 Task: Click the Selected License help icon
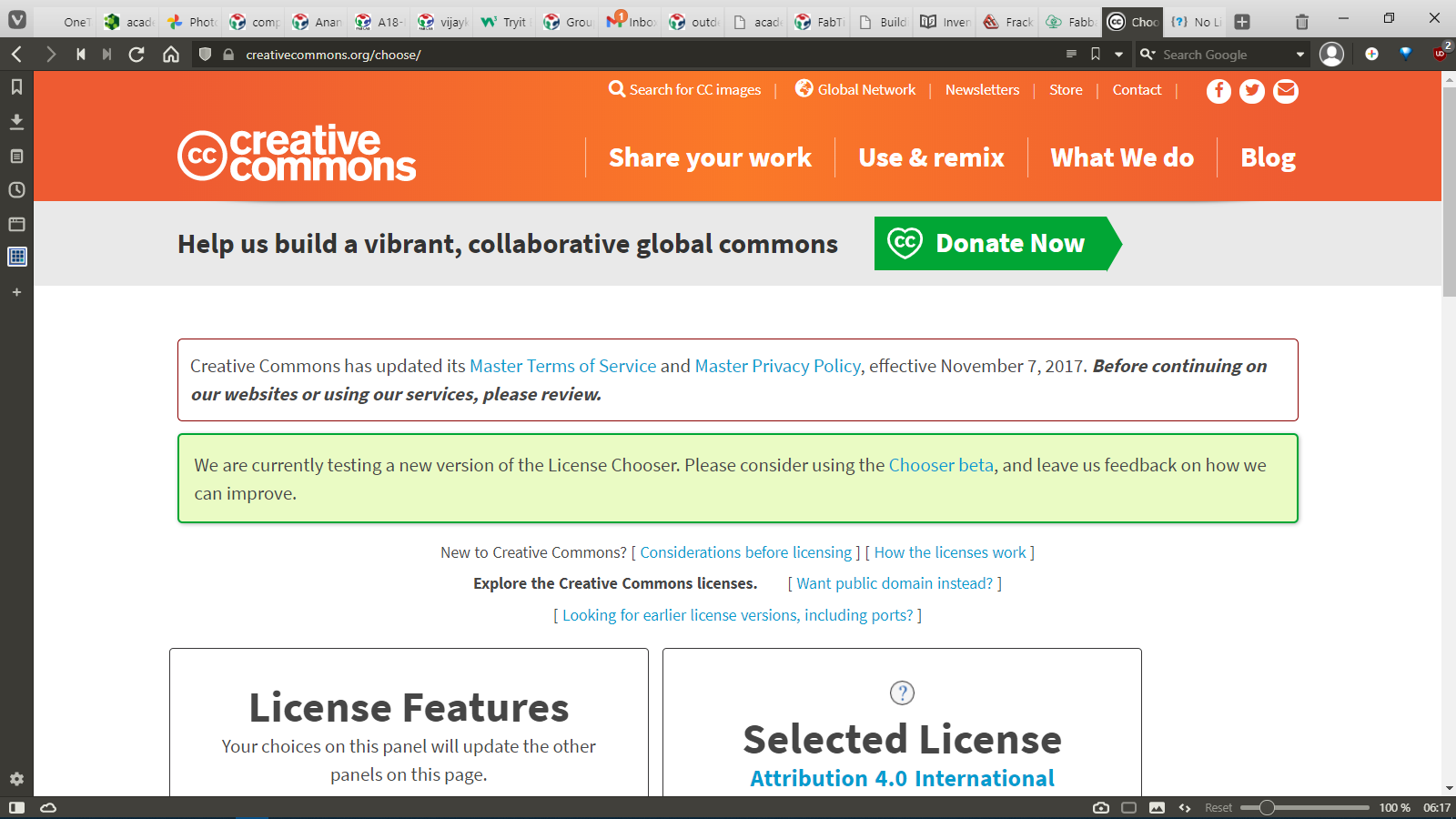click(x=902, y=693)
